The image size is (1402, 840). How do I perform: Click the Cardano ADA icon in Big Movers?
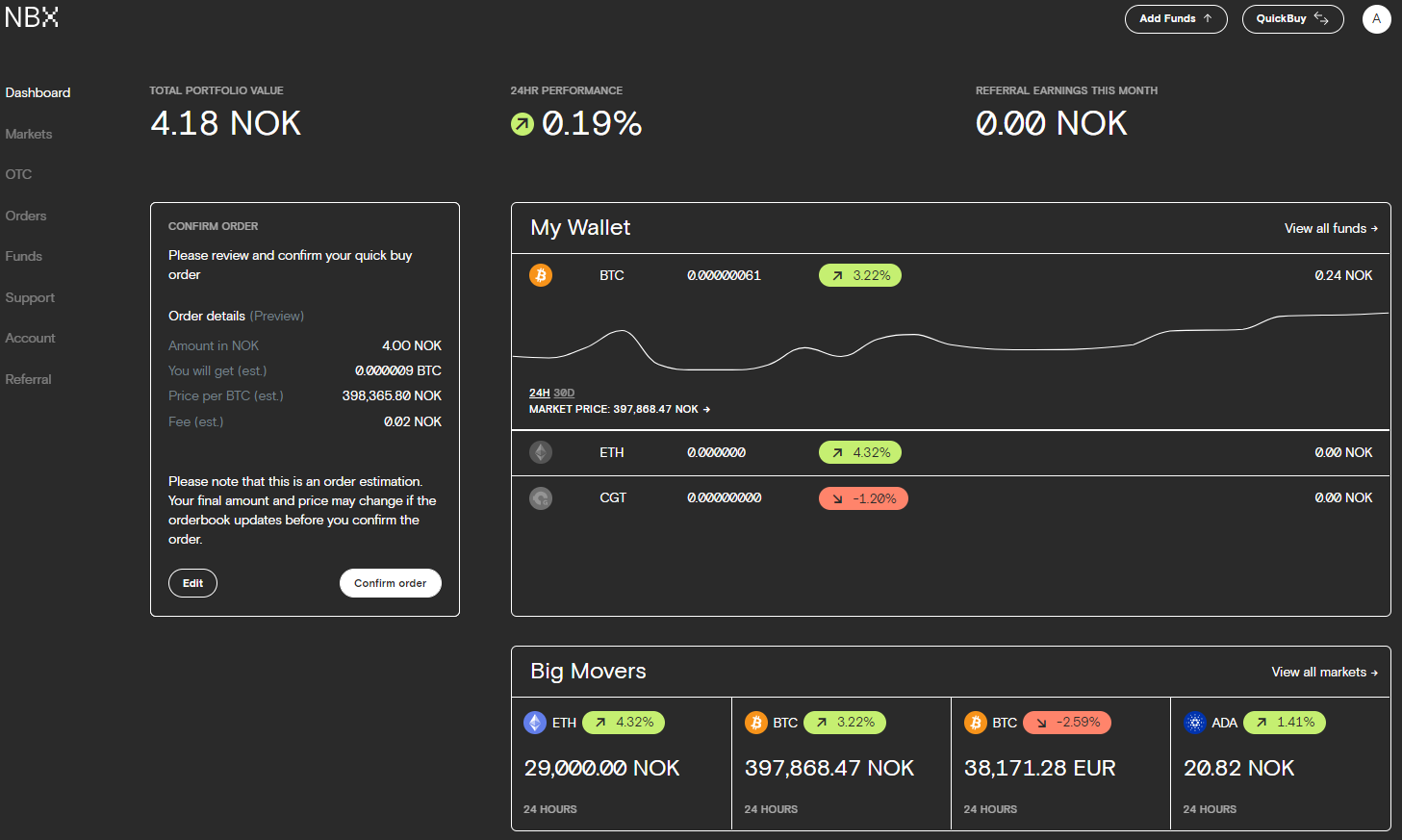(1194, 723)
